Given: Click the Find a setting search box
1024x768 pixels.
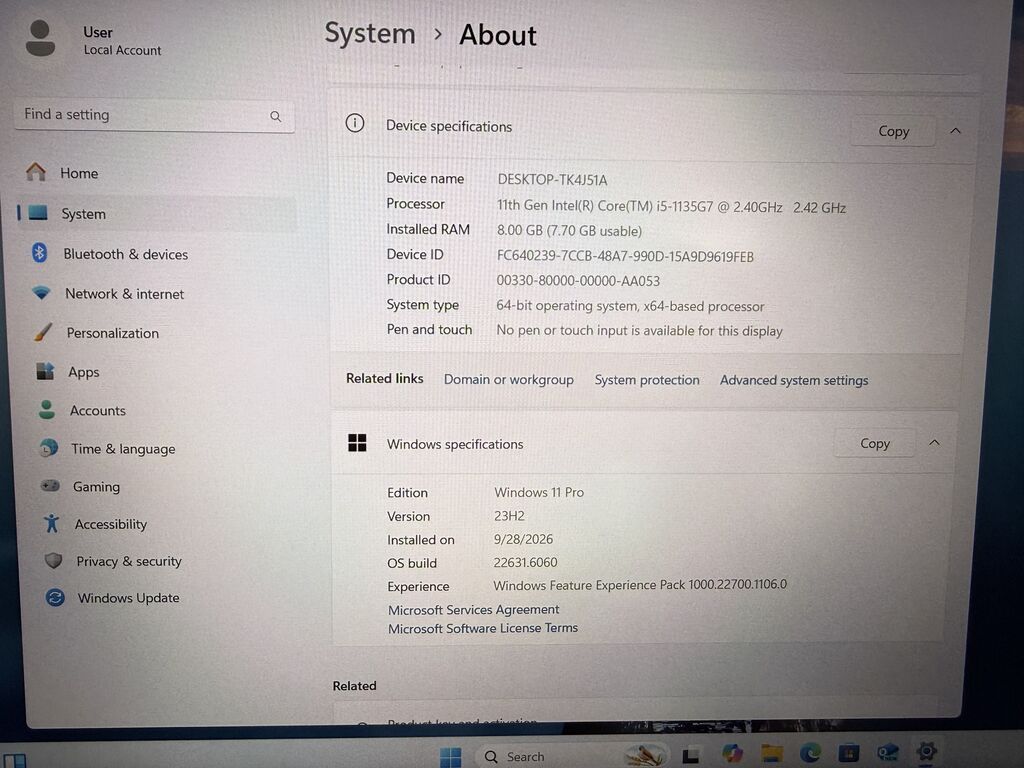Looking at the screenshot, I should 155,115.
